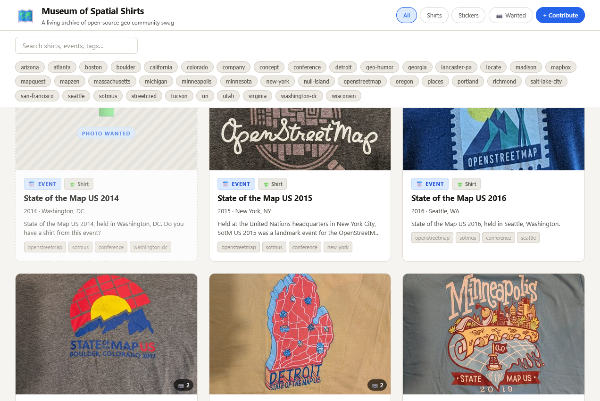Filter by the colorado tag
The image size is (600, 401).
197,67
